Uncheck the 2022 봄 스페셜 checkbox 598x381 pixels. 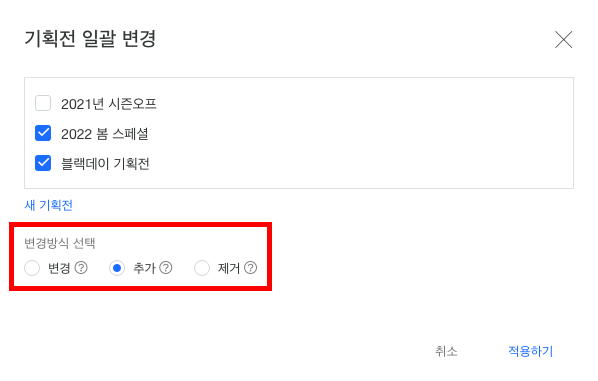coord(43,133)
